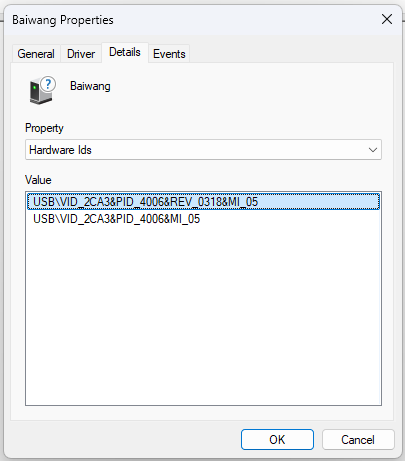The image size is (405, 461).
Task: Confirm with the OK button
Action: pyautogui.click(x=277, y=440)
